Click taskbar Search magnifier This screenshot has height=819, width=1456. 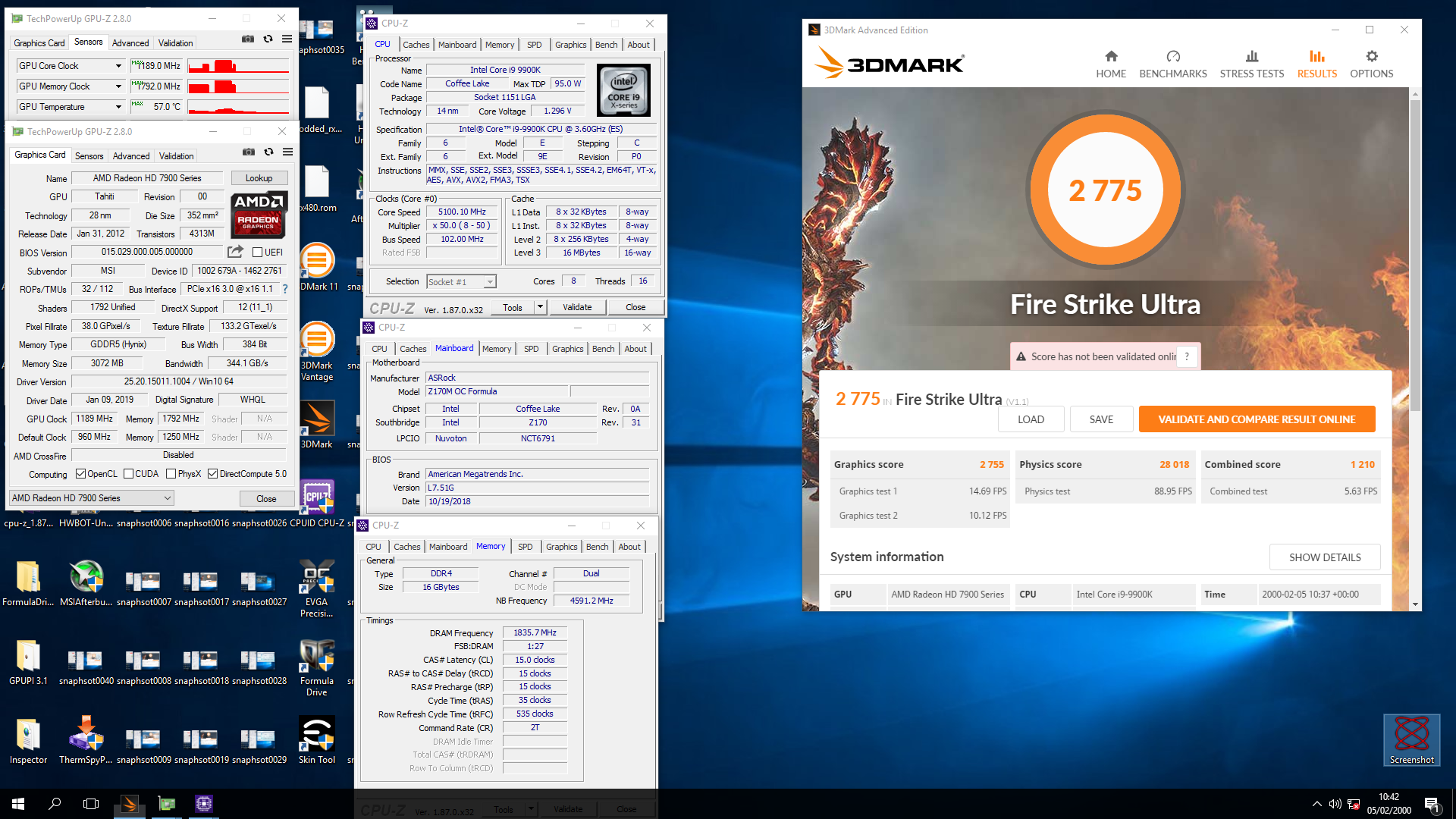(55, 804)
